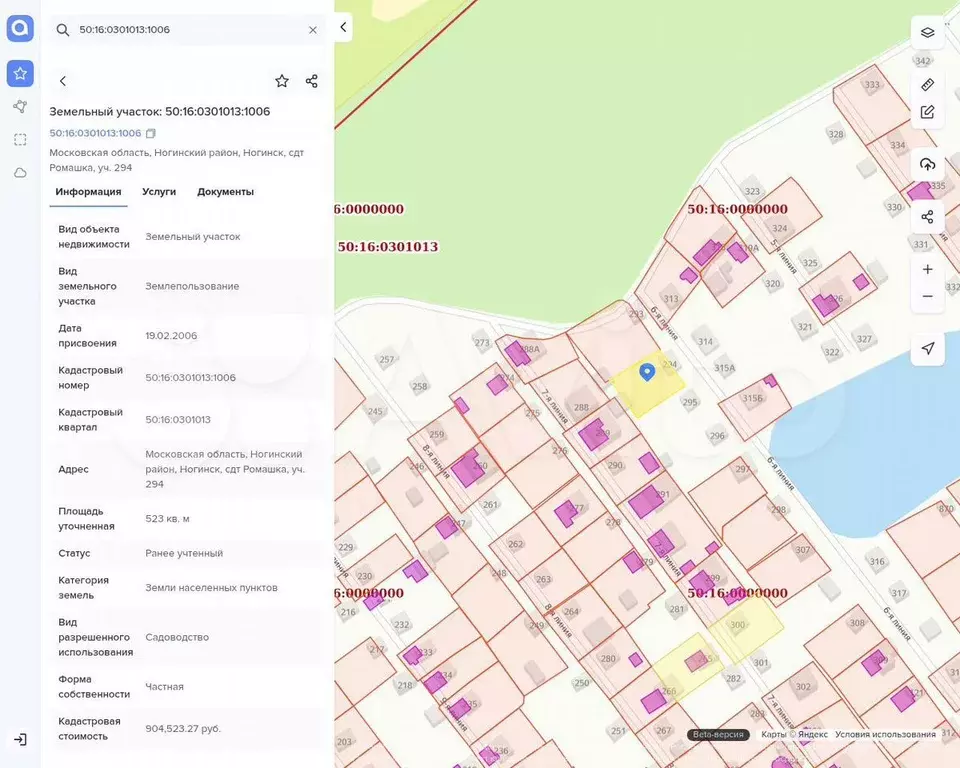
Task: Click plot 257 label on the map
Action: pos(387,360)
